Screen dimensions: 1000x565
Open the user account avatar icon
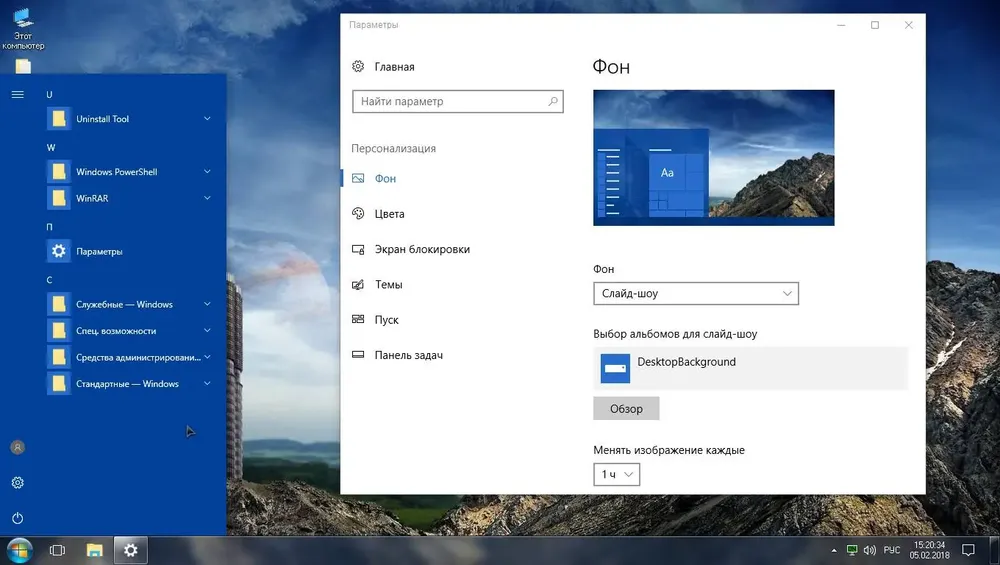click(17, 447)
